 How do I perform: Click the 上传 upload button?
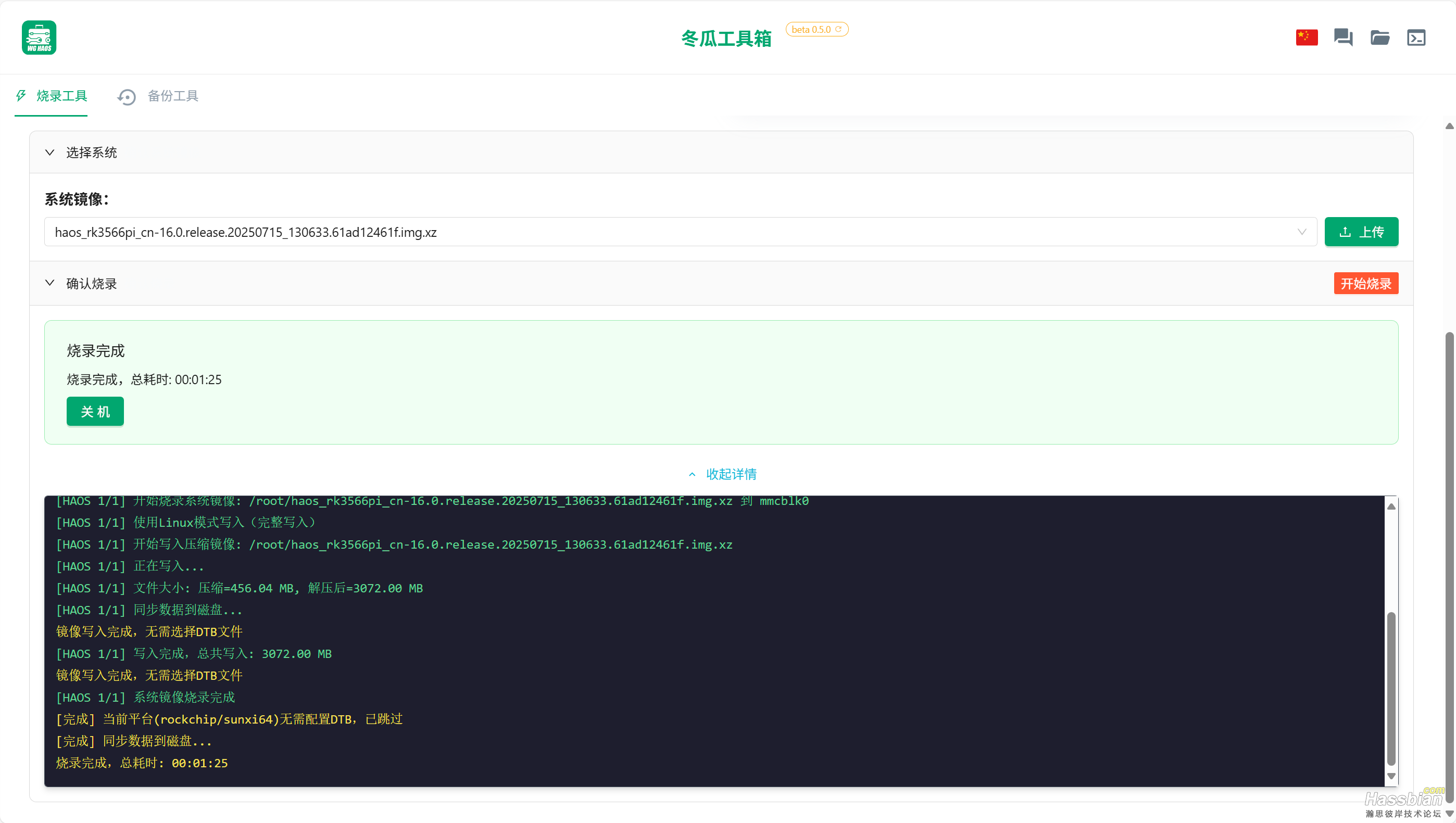[1361, 232]
